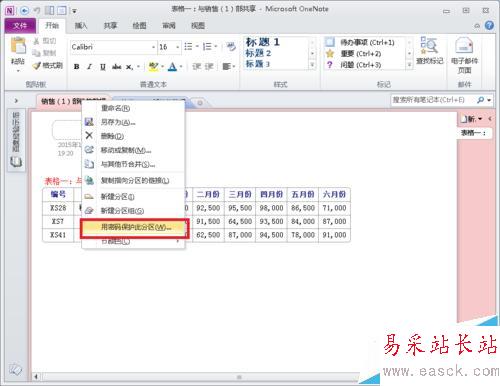
Task: Decrease indent of the paragraph
Action: pos(197,67)
